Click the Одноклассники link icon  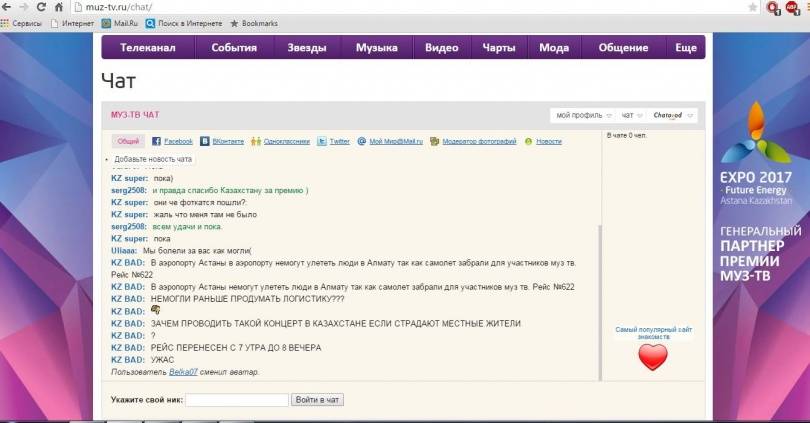point(256,142)
